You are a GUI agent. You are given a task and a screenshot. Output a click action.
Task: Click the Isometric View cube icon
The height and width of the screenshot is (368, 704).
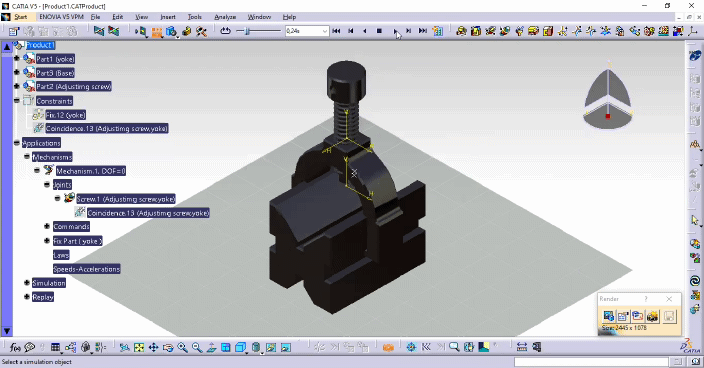(x=241, y=347)
